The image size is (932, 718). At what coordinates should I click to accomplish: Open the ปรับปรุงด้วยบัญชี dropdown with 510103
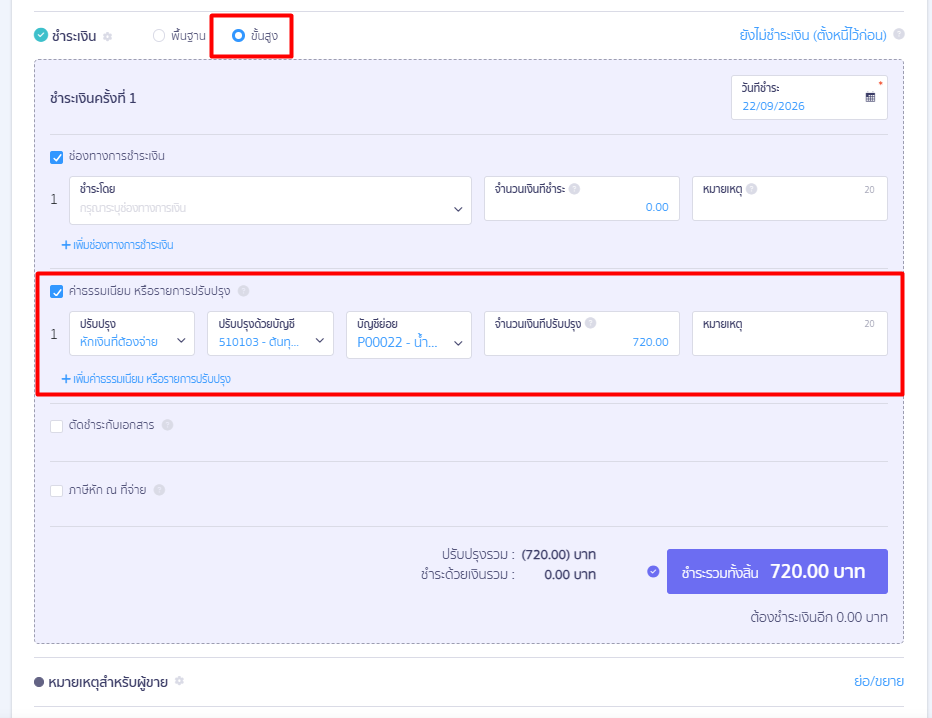[270, 334]
